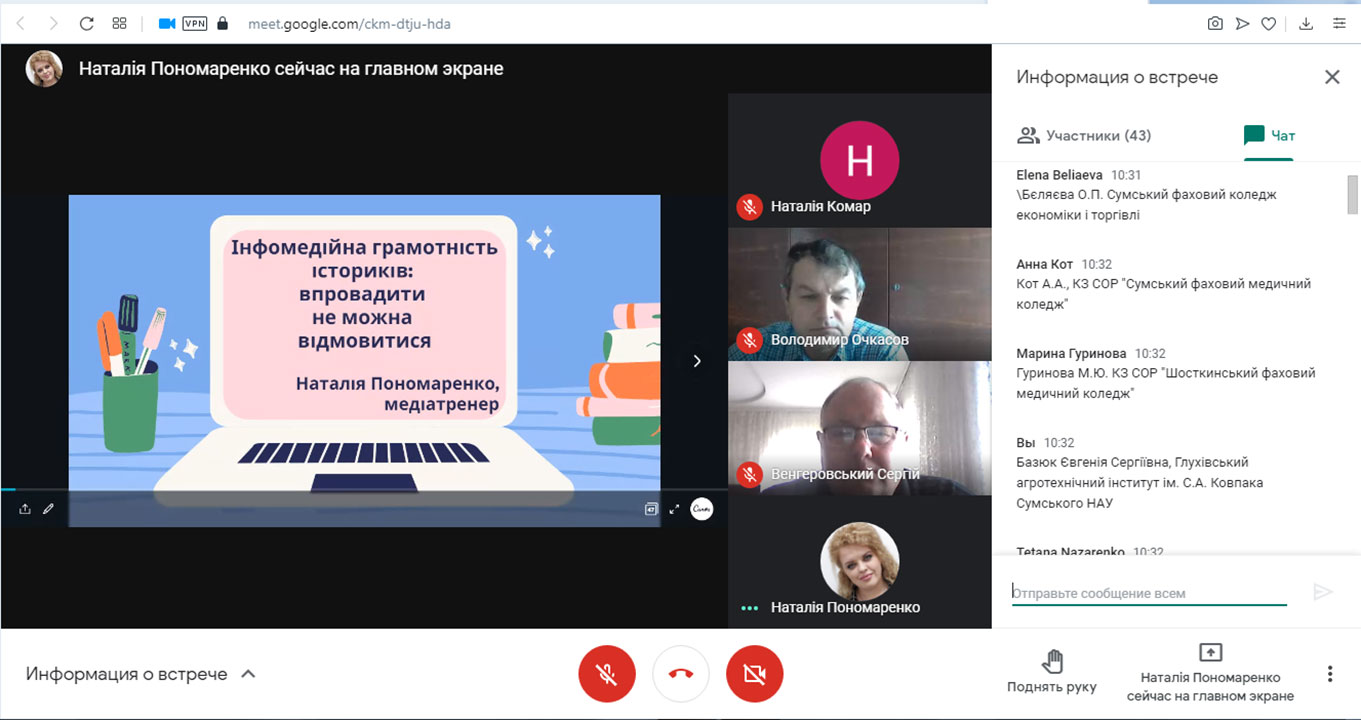Image resolution: width=1361 pixels, height=720 pixels.
Task: Switch to the Чат tab
Action: 1269,135
